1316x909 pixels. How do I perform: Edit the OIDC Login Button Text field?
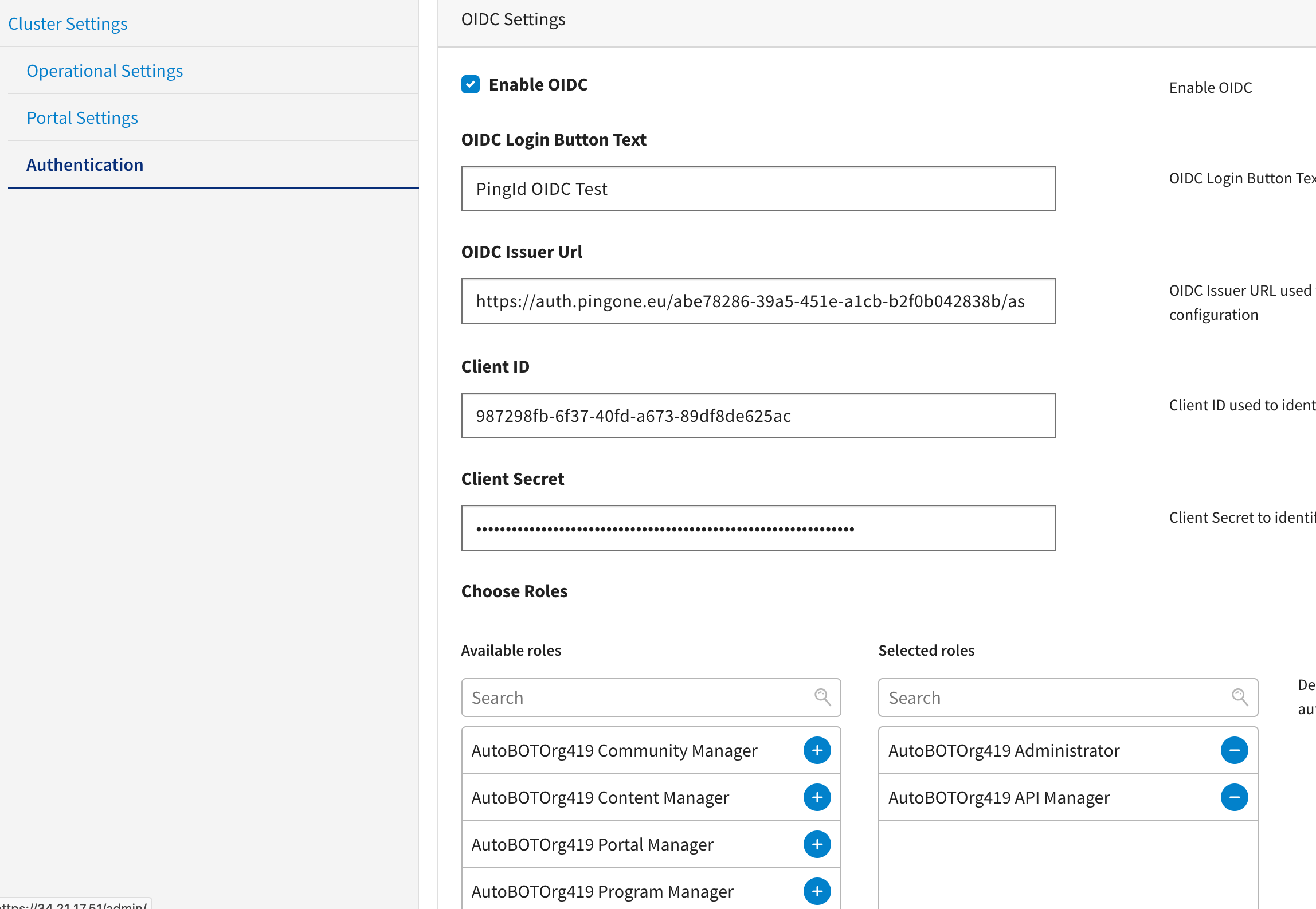point(758,189)
